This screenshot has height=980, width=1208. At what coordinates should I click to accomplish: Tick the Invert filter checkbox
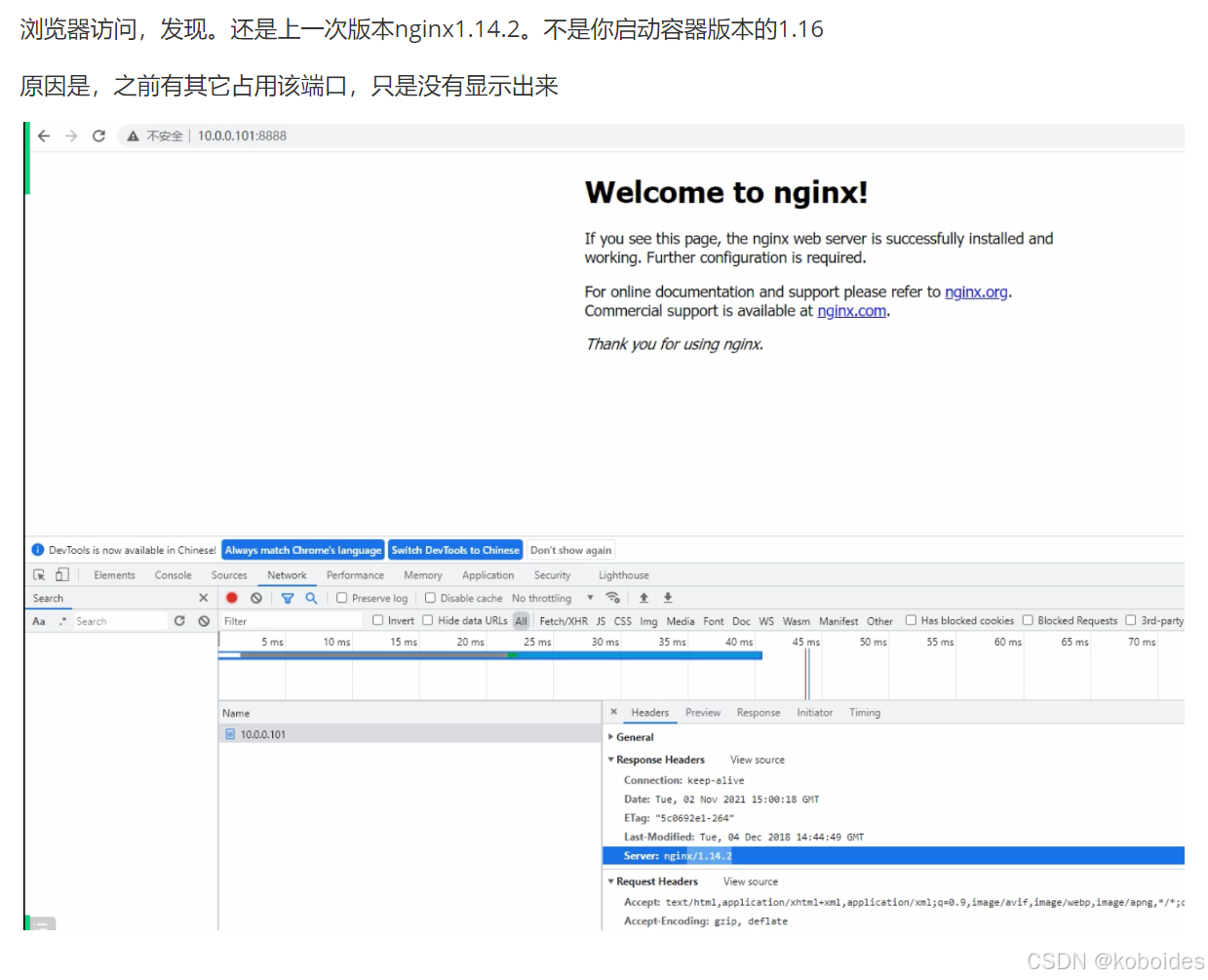click(x=378, y=620)
